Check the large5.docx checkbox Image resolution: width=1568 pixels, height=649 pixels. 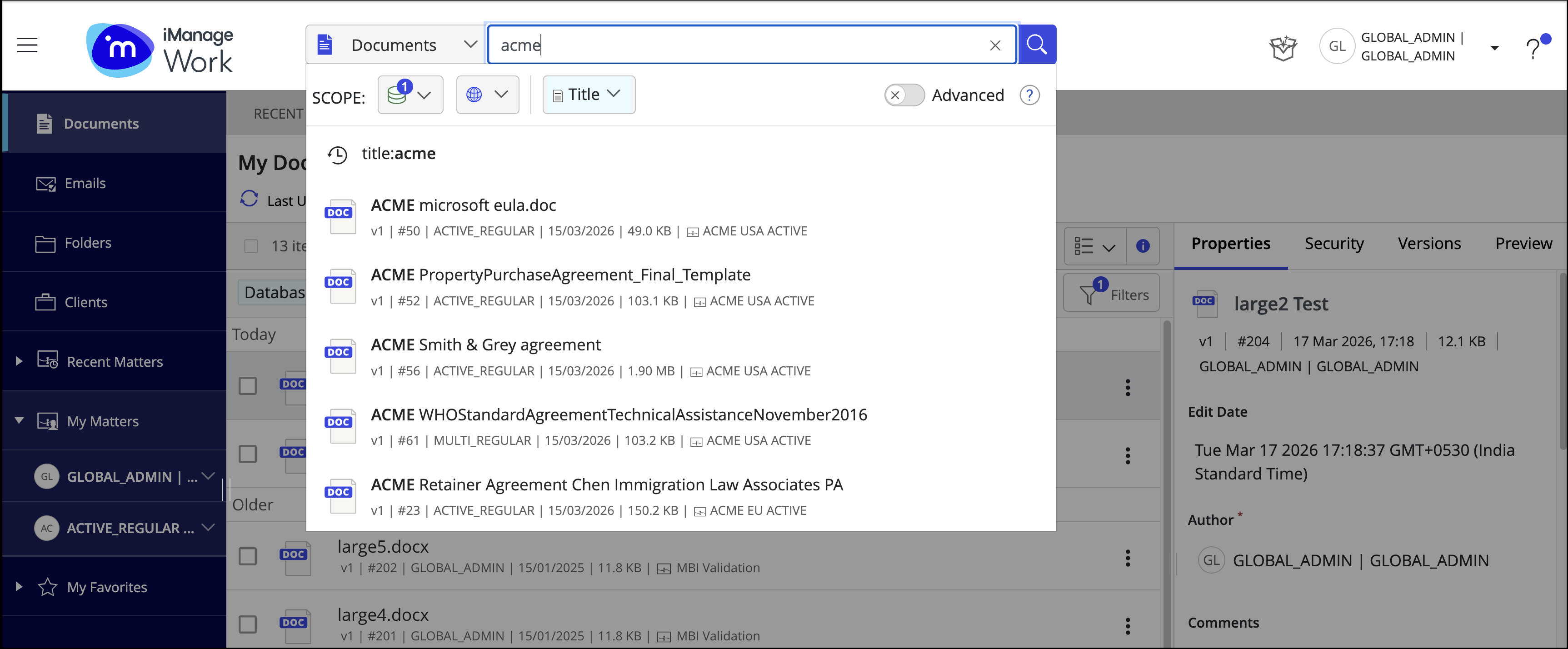pos(248,556)
